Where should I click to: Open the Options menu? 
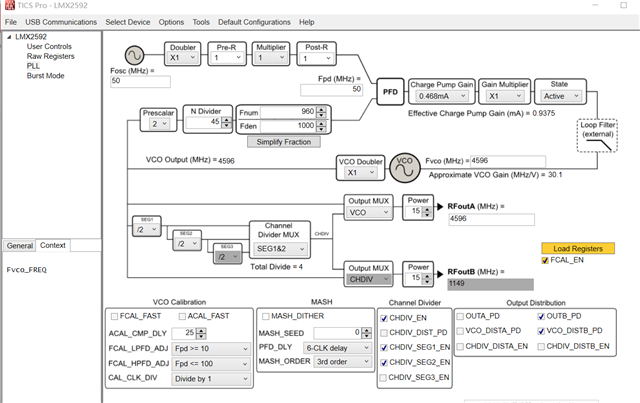171,22
